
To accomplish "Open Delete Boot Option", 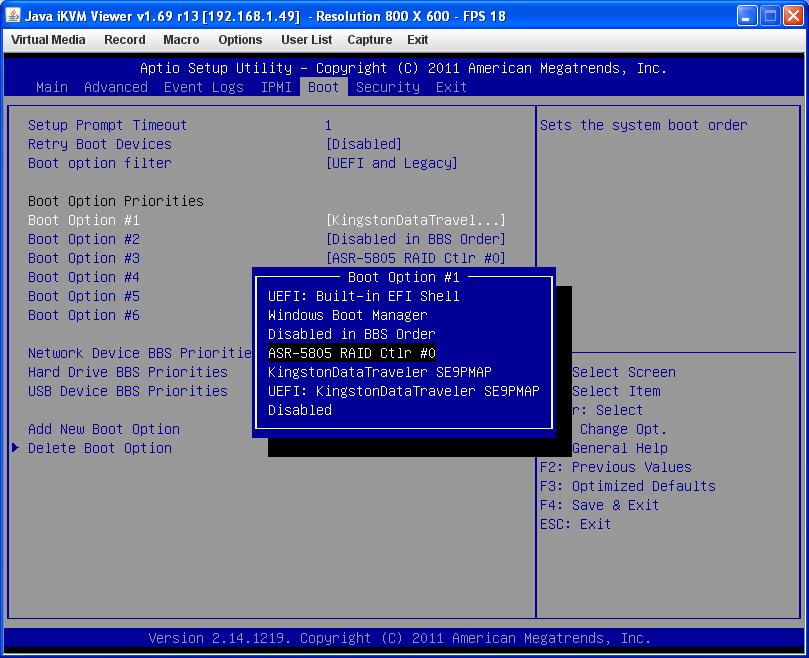I will [x=100, y=448].
